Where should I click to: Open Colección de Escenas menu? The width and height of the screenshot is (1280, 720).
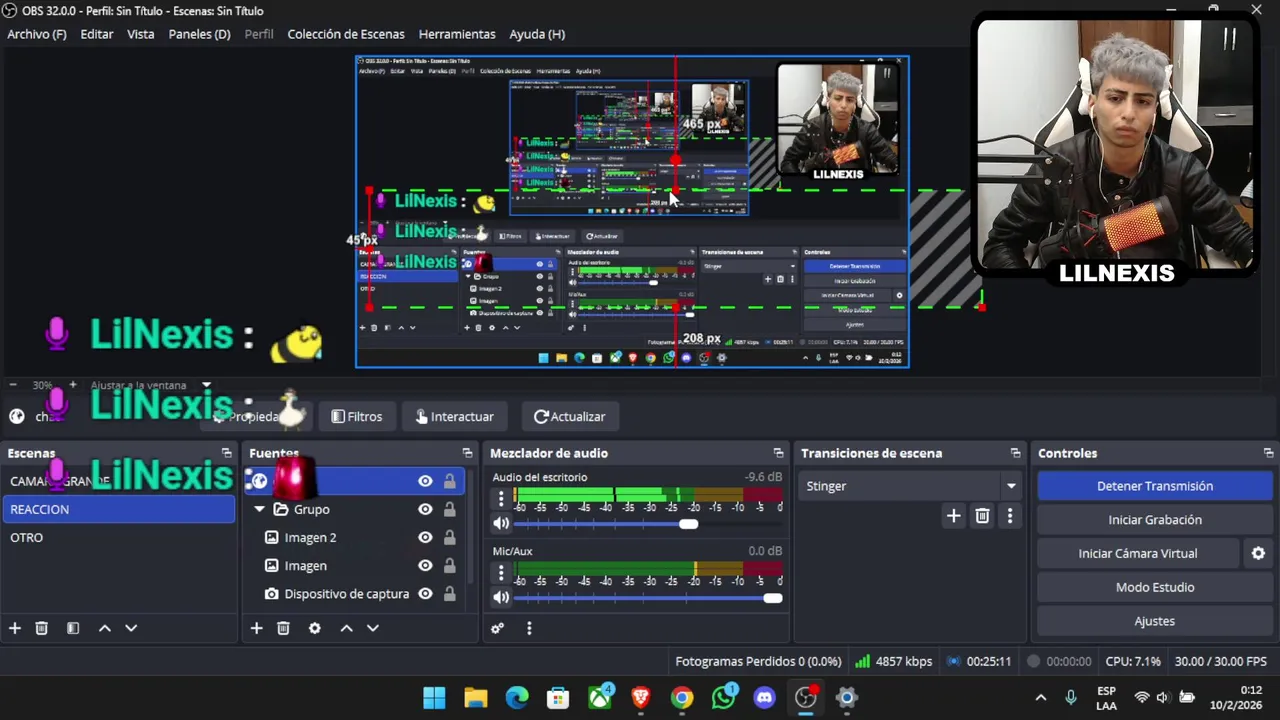[346, 34]
